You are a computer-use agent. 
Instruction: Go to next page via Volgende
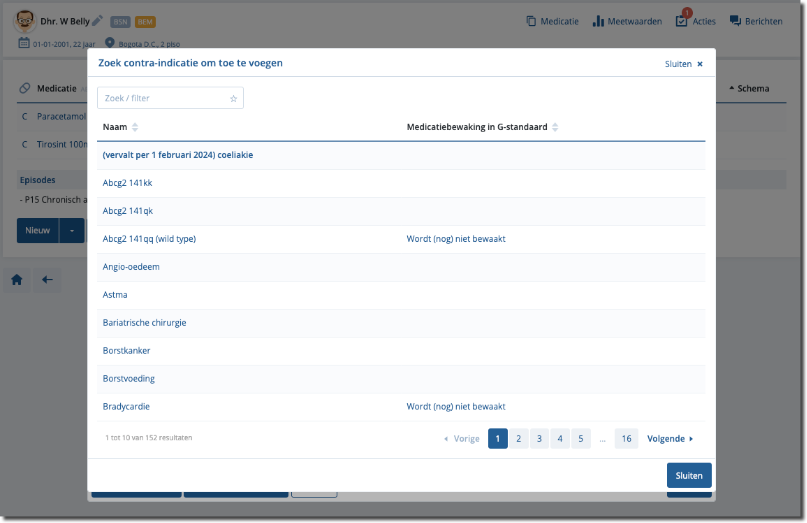click(x=670, y=438)
